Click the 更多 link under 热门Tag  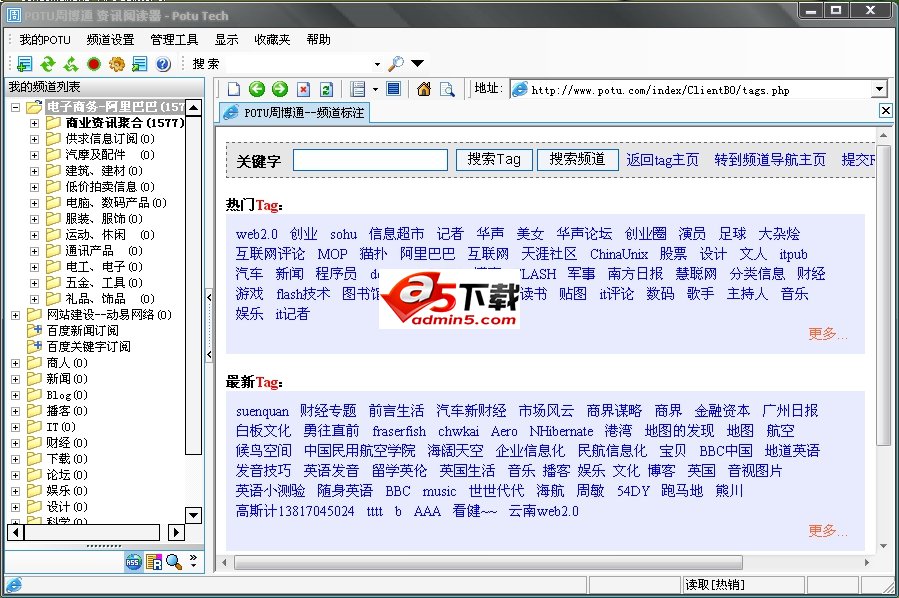pyautogui.click(x=827, y=334)
